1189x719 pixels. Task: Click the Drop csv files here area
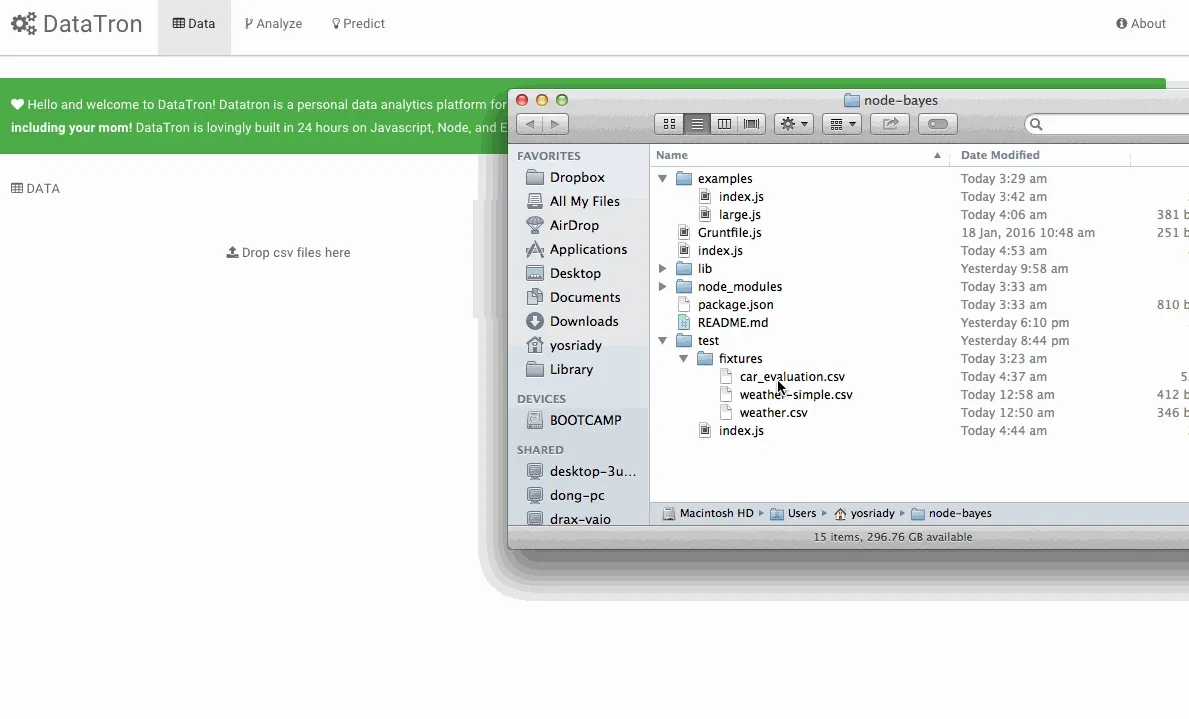coord(288,253)
